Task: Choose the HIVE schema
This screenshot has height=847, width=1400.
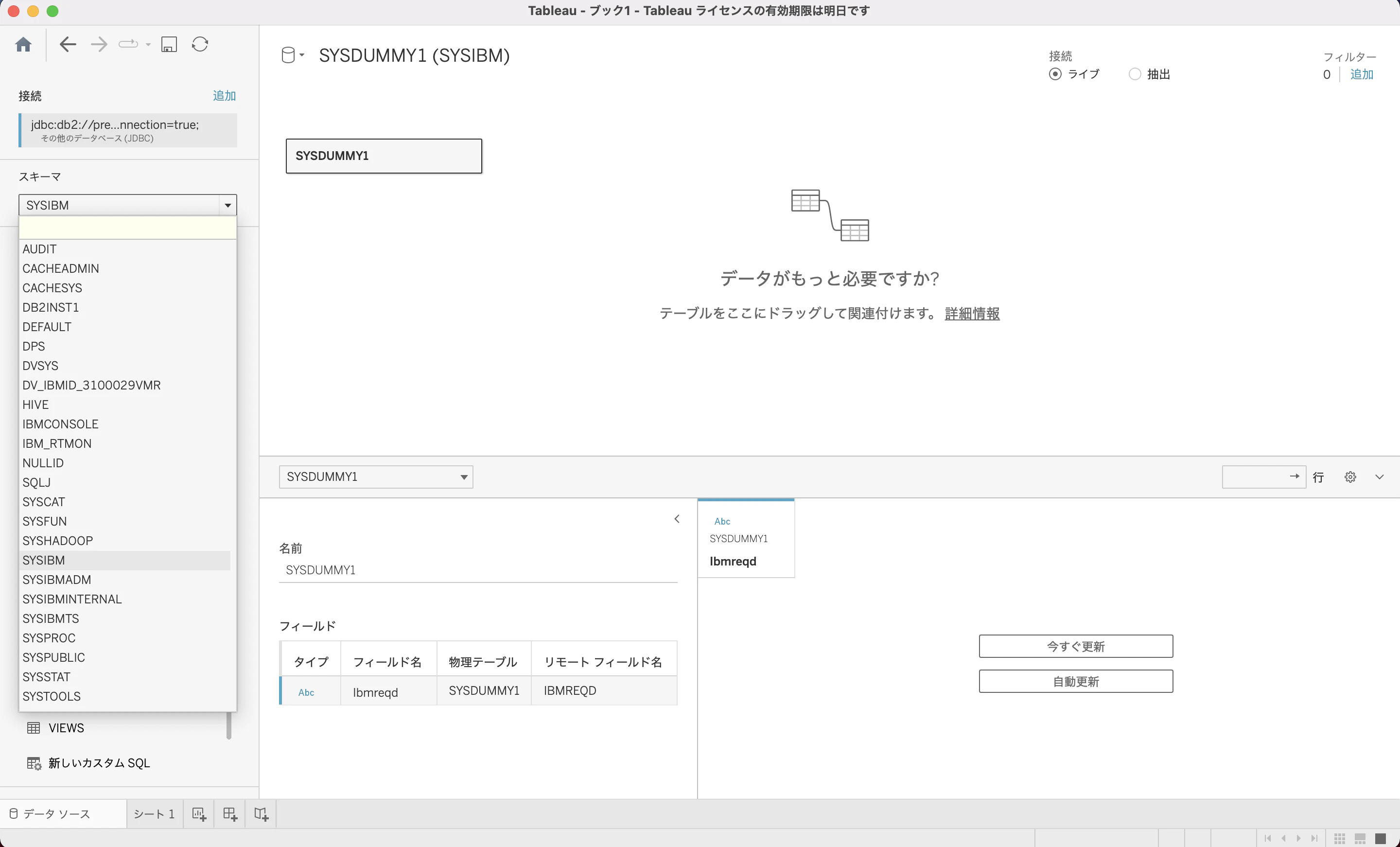Action: [126, 405]
